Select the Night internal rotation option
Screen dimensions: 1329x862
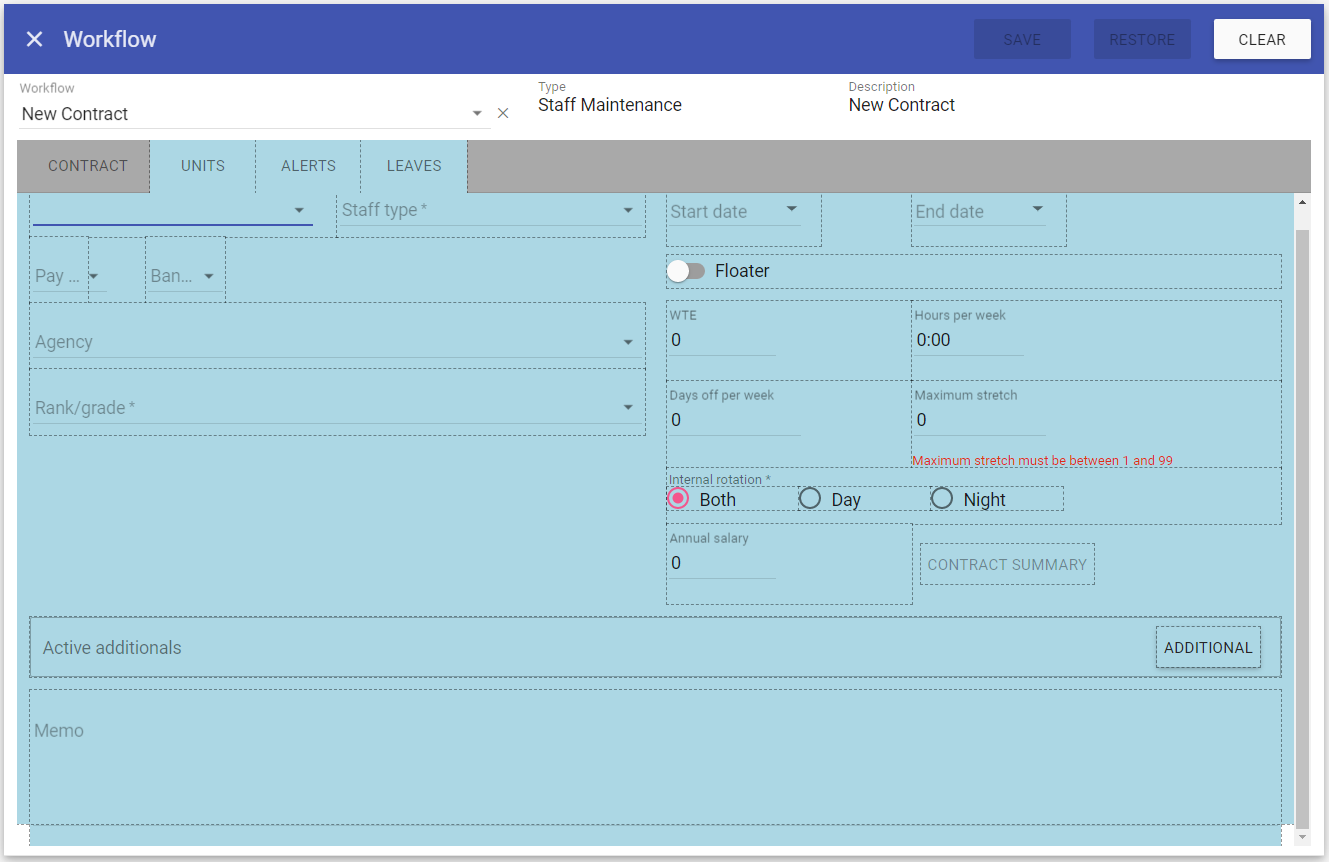pyautogui.click(x=942, y=498)
